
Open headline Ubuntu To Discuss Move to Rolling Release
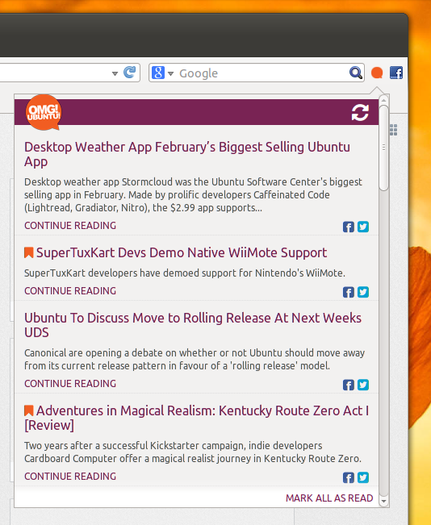pos(193,325)
